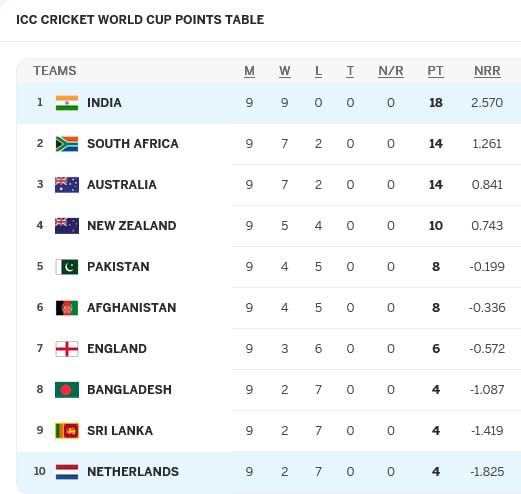
Task: Click the T ties column header
Action: (x=350, y=71)
